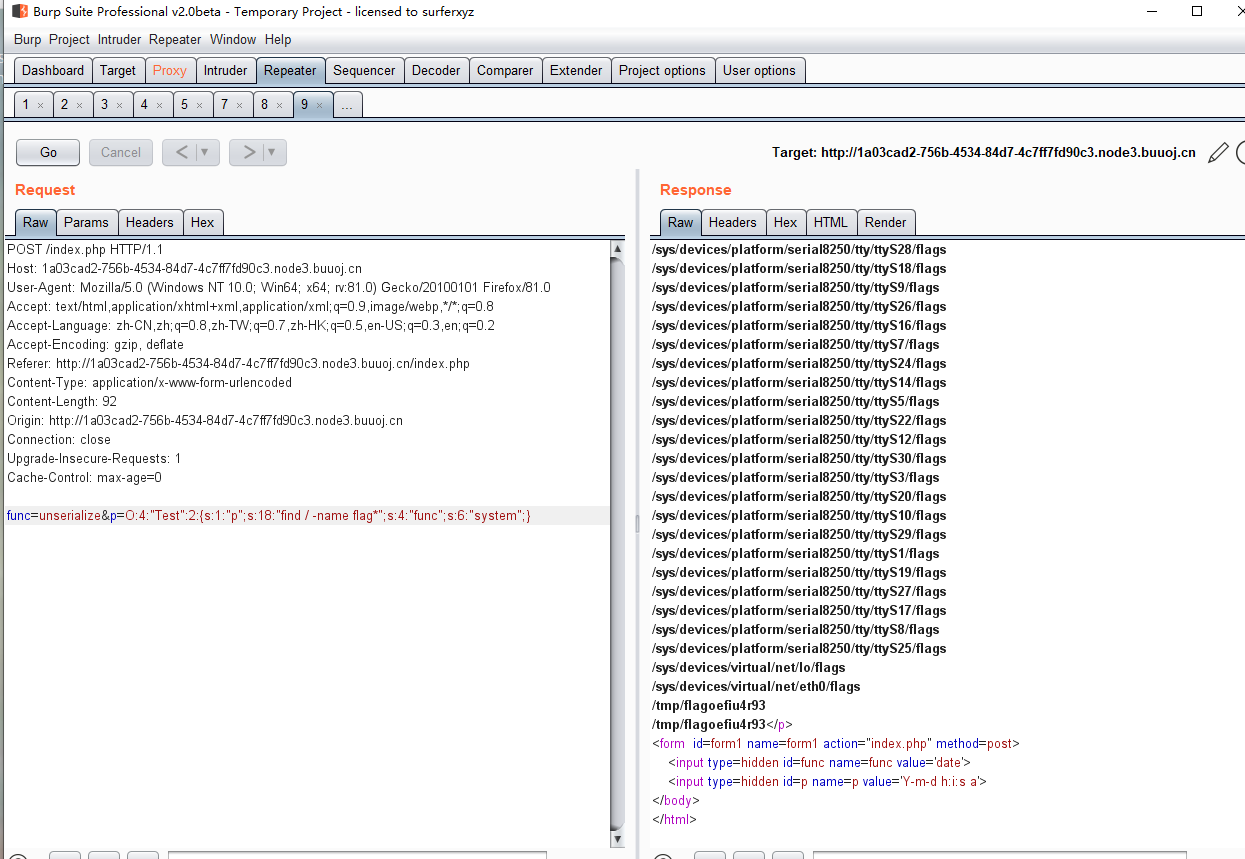Close Repeater tab 1 via its x
This screenshot has height=859, width=1245.
[40, 105]
